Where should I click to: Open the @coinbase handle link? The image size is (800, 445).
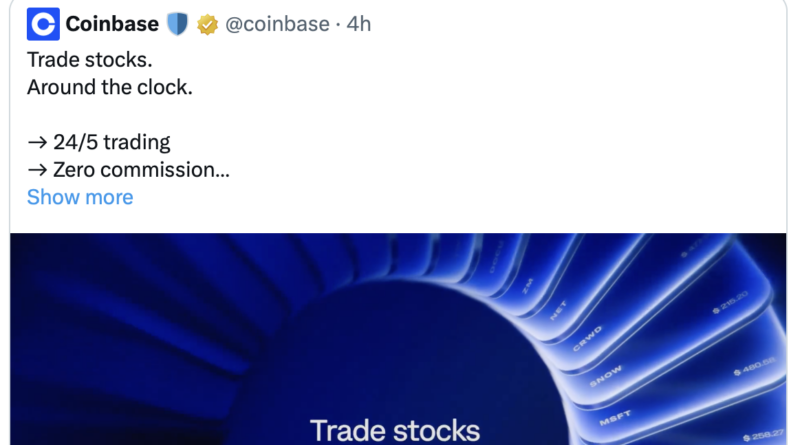pos(277,24)
